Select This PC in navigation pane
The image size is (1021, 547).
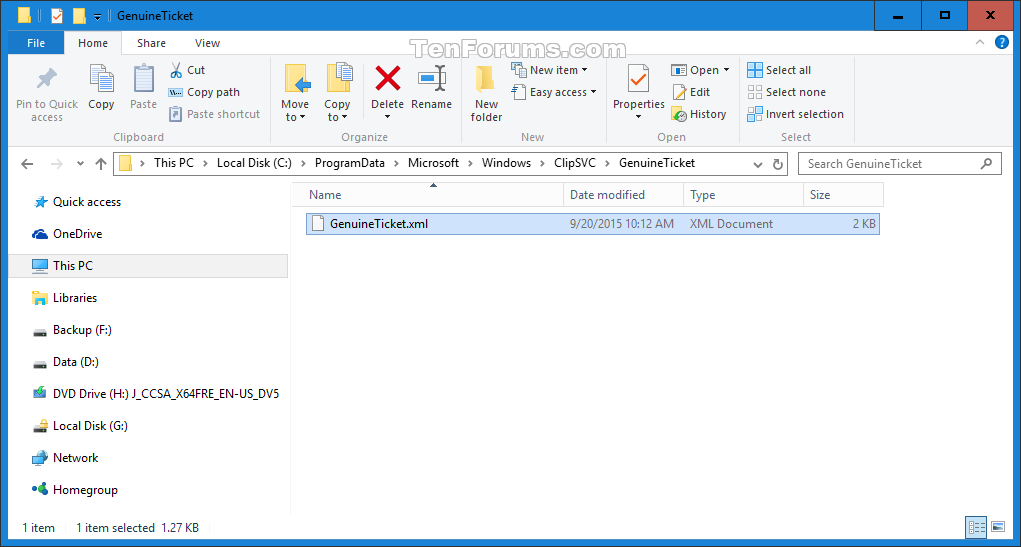[148, 266]
